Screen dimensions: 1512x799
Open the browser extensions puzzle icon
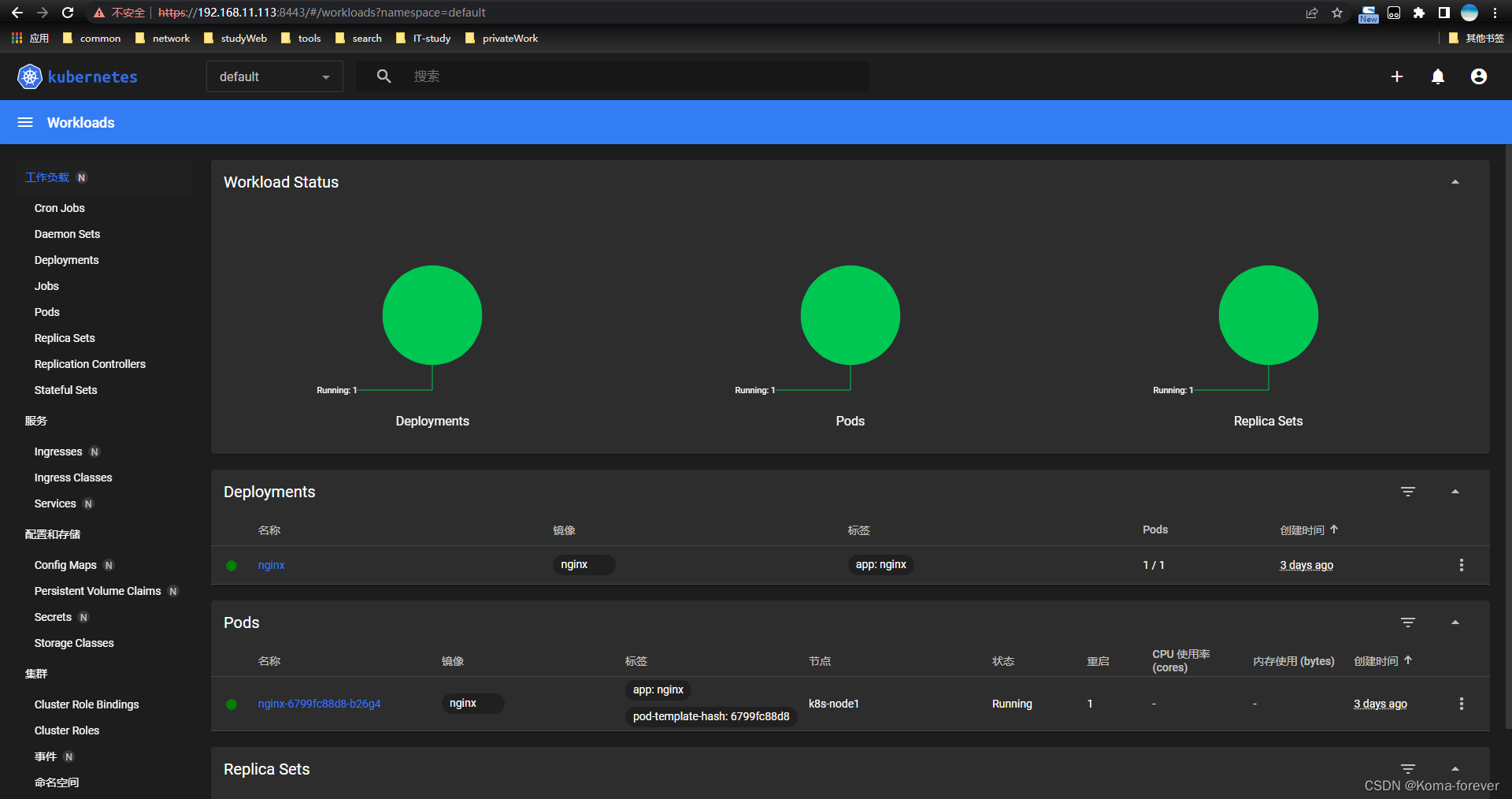coord(1419,13)
